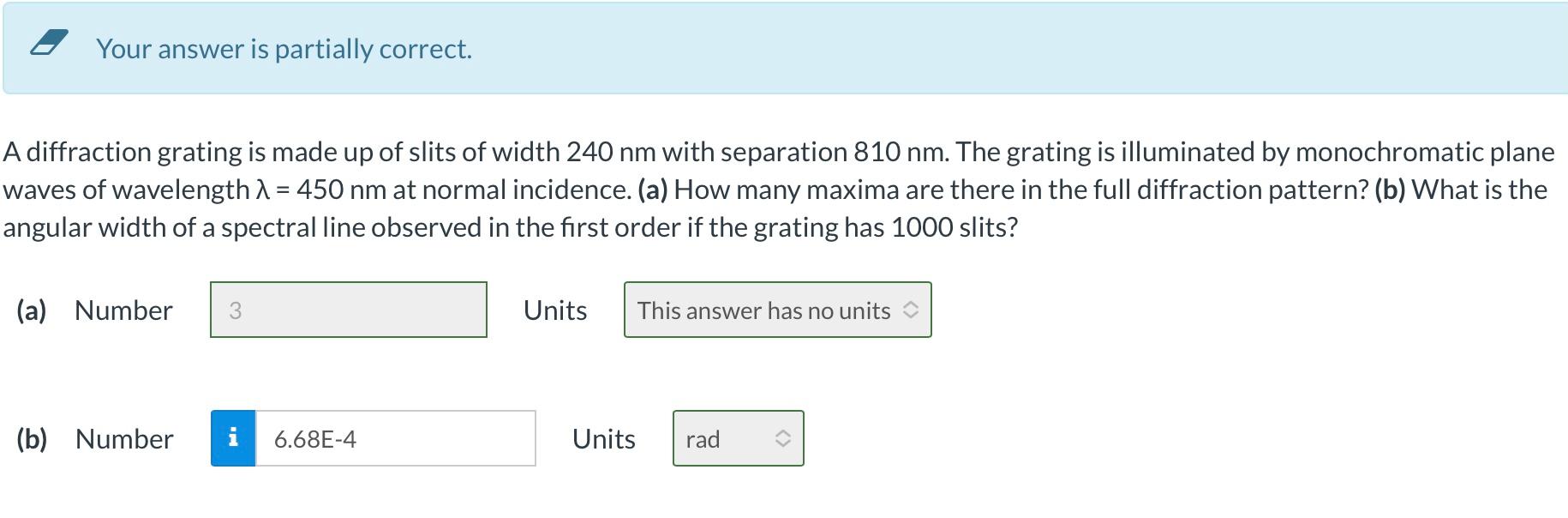The width and height of the screenshot is (1568, 518).
Task: Select the Units label for part (b)
Action: [603, 438]
